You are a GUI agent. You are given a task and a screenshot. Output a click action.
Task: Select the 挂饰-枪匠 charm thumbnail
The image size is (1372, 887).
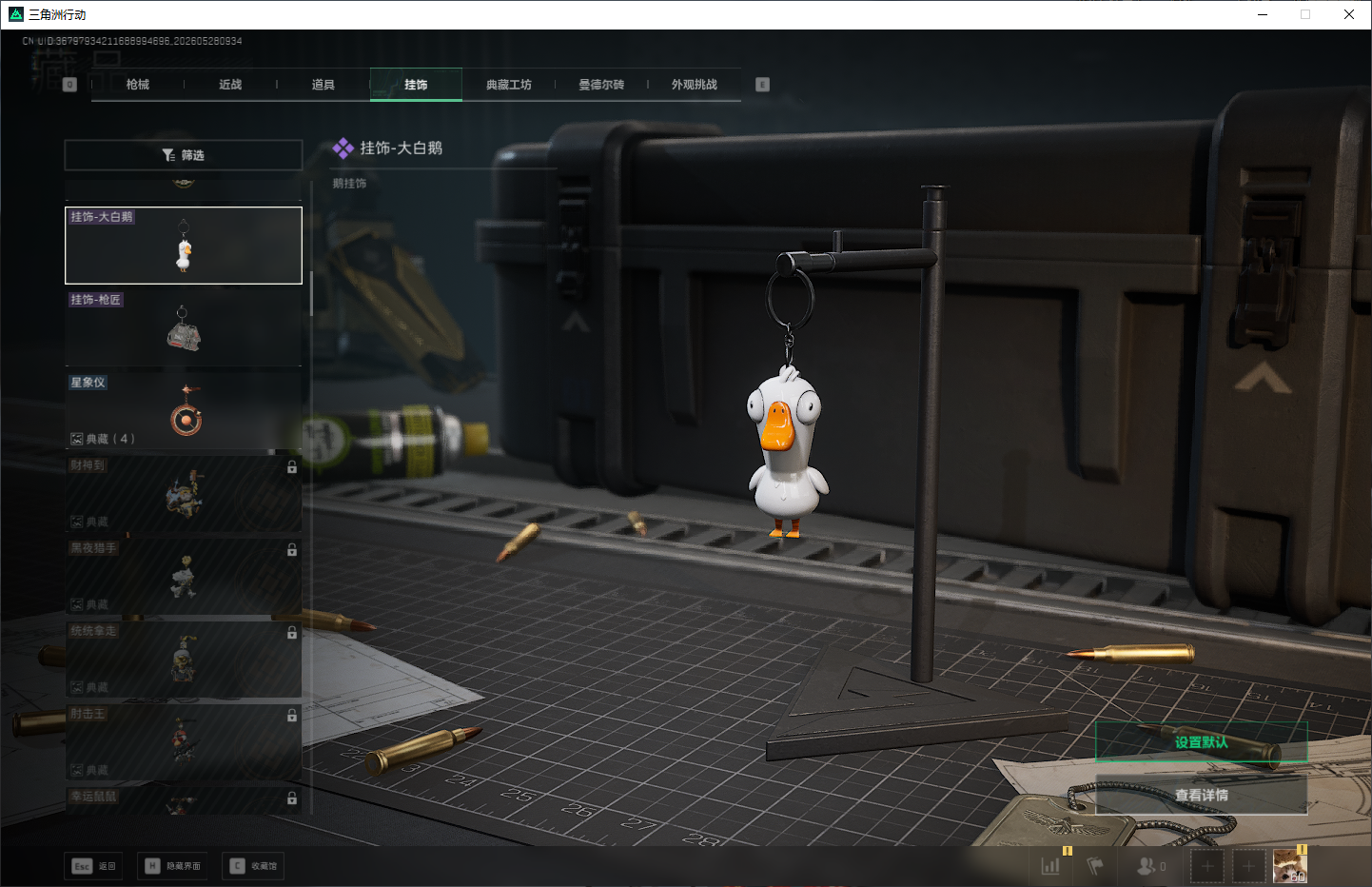coord(184,327)
